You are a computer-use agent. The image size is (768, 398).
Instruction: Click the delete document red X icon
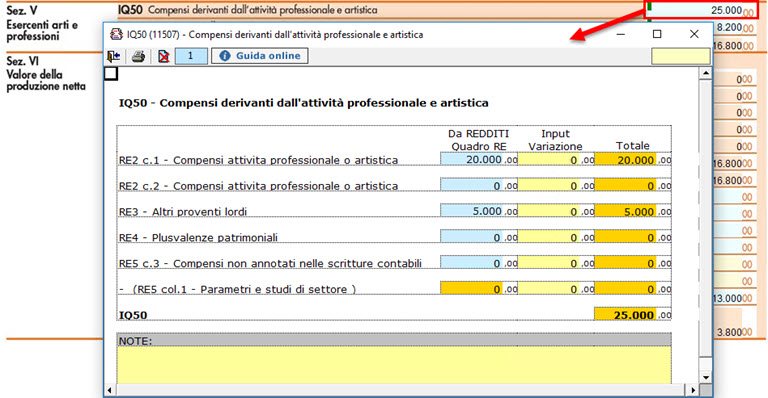pos(164,56)
